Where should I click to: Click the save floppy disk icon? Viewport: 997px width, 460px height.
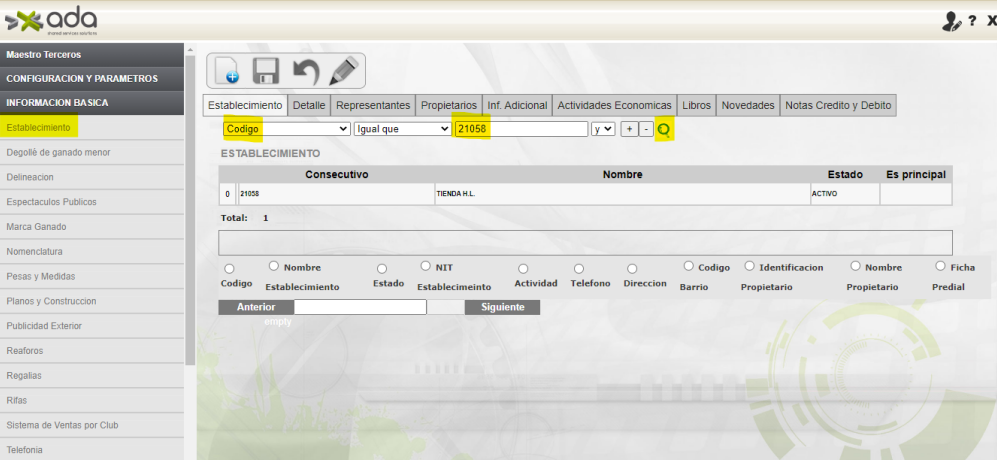pos(265,71)
